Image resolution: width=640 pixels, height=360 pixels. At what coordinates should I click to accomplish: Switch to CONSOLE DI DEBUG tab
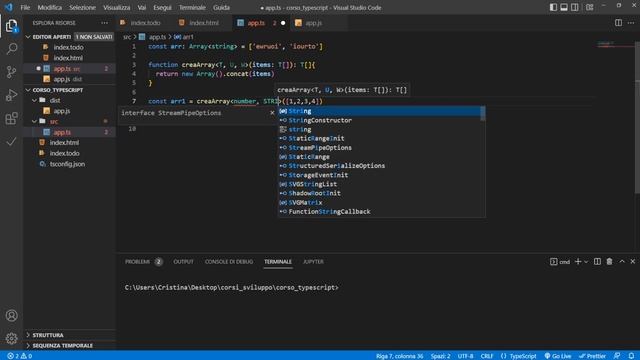(x=229, y=262)
